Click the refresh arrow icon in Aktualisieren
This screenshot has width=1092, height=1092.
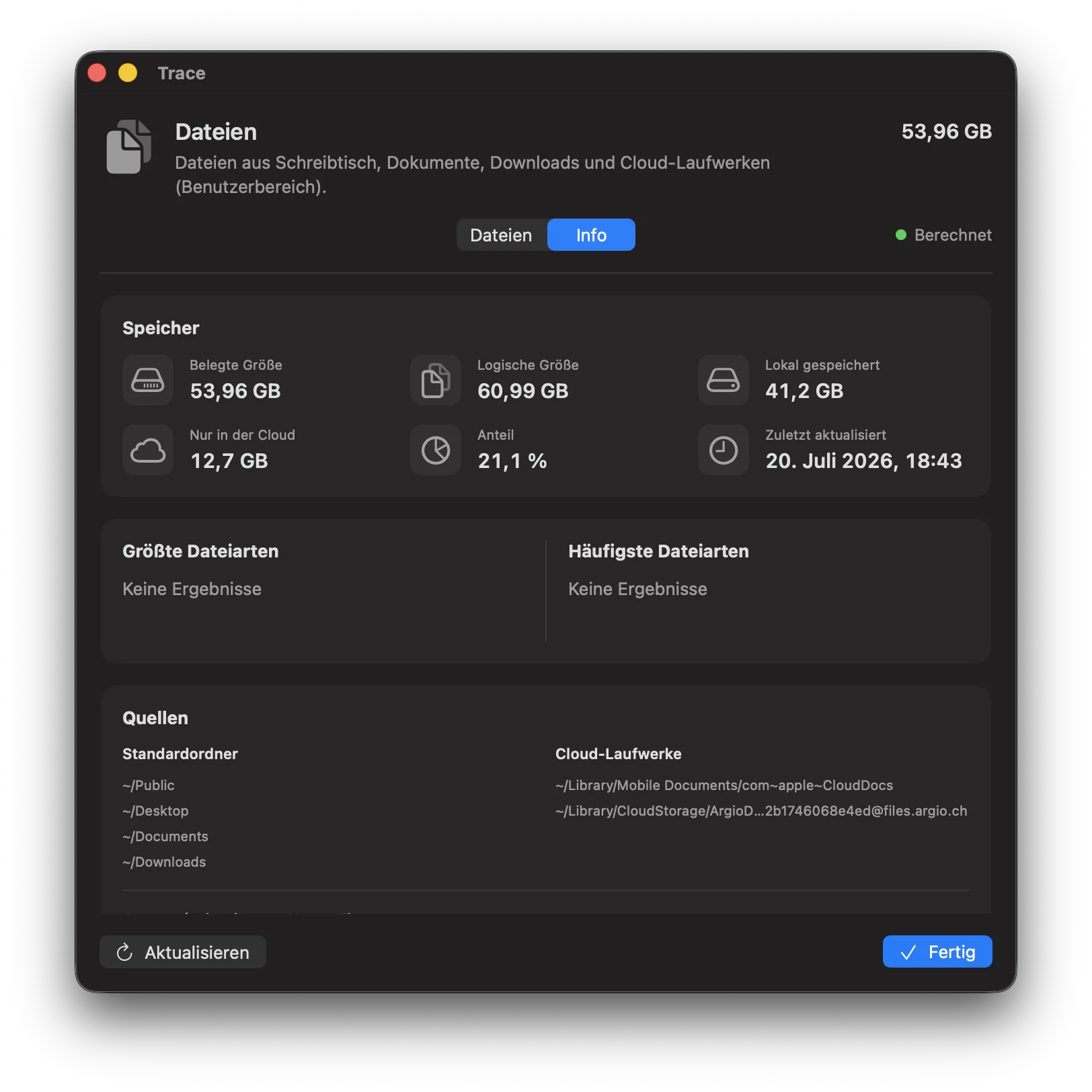[x=124, y=952]
